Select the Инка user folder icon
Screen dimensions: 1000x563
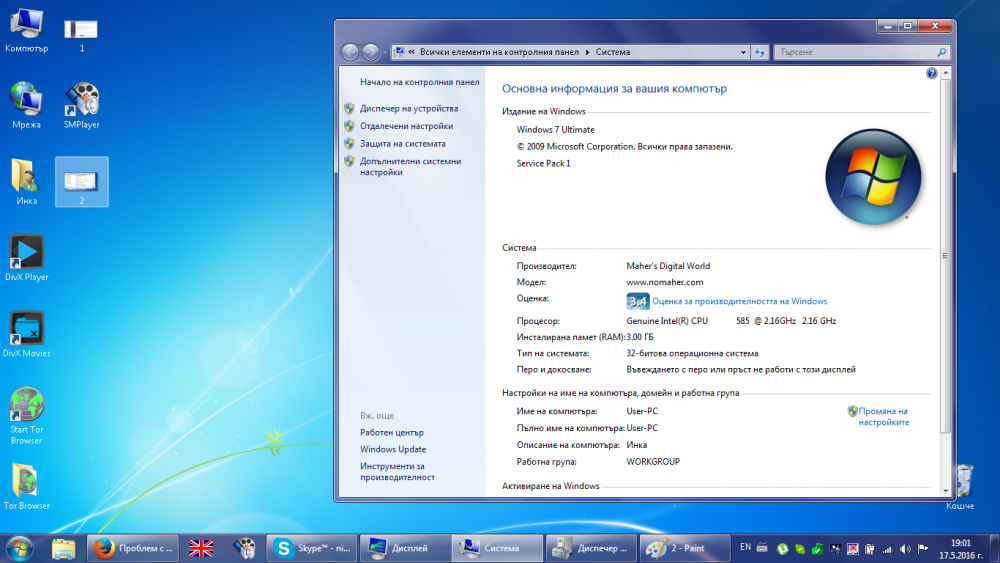26,182
